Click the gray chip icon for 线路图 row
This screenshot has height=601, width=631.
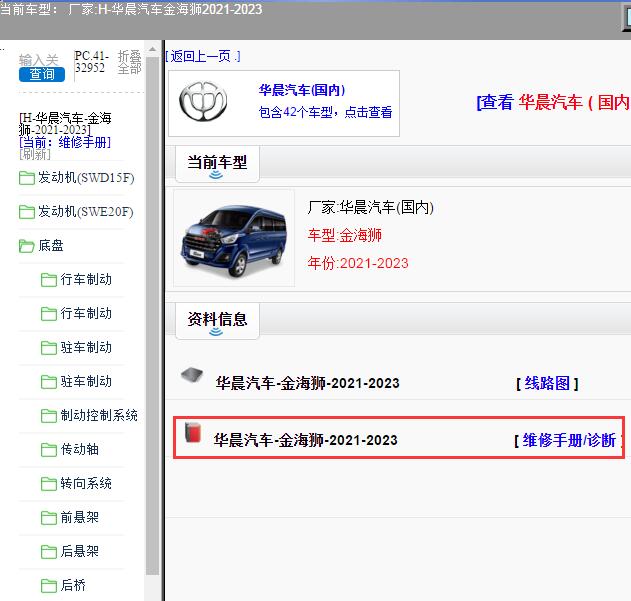tap(192, 376)
